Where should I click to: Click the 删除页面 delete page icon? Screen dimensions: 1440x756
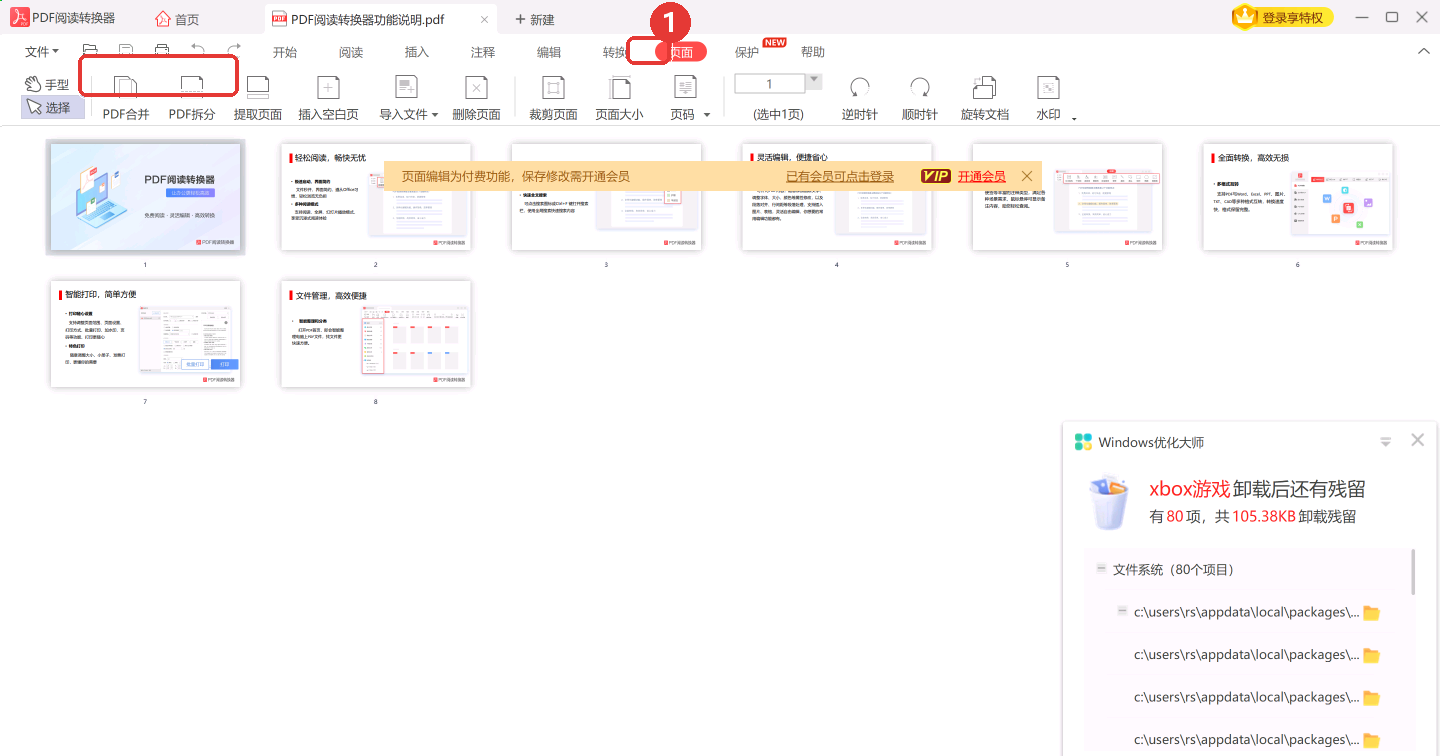coord(476,99)
